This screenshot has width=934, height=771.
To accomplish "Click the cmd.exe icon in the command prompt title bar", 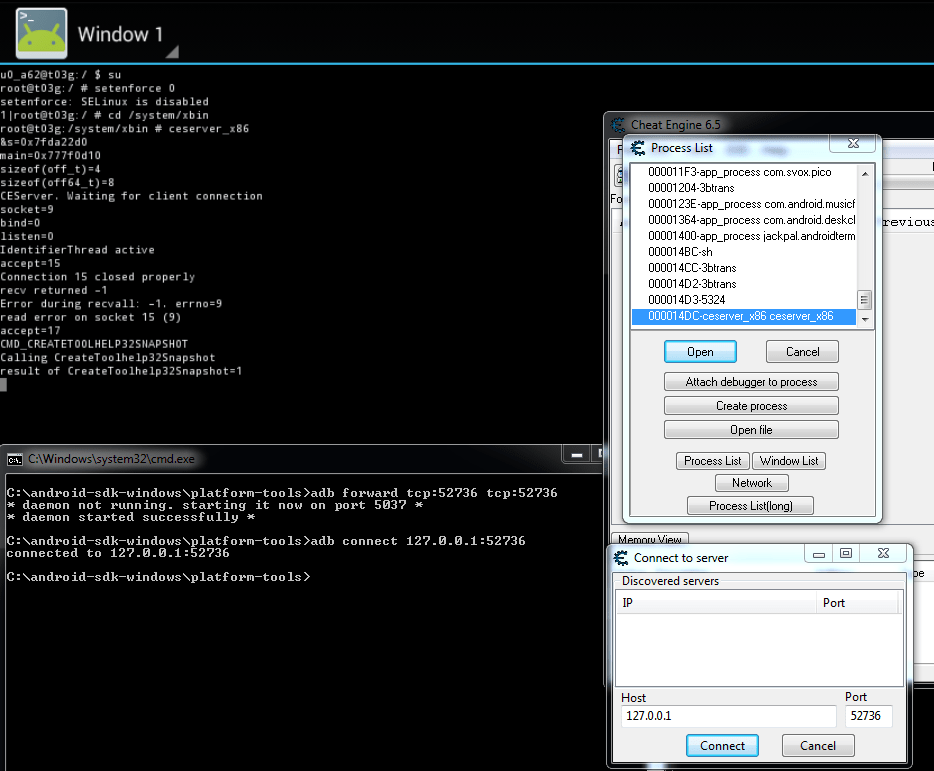I will coord(14,457).
